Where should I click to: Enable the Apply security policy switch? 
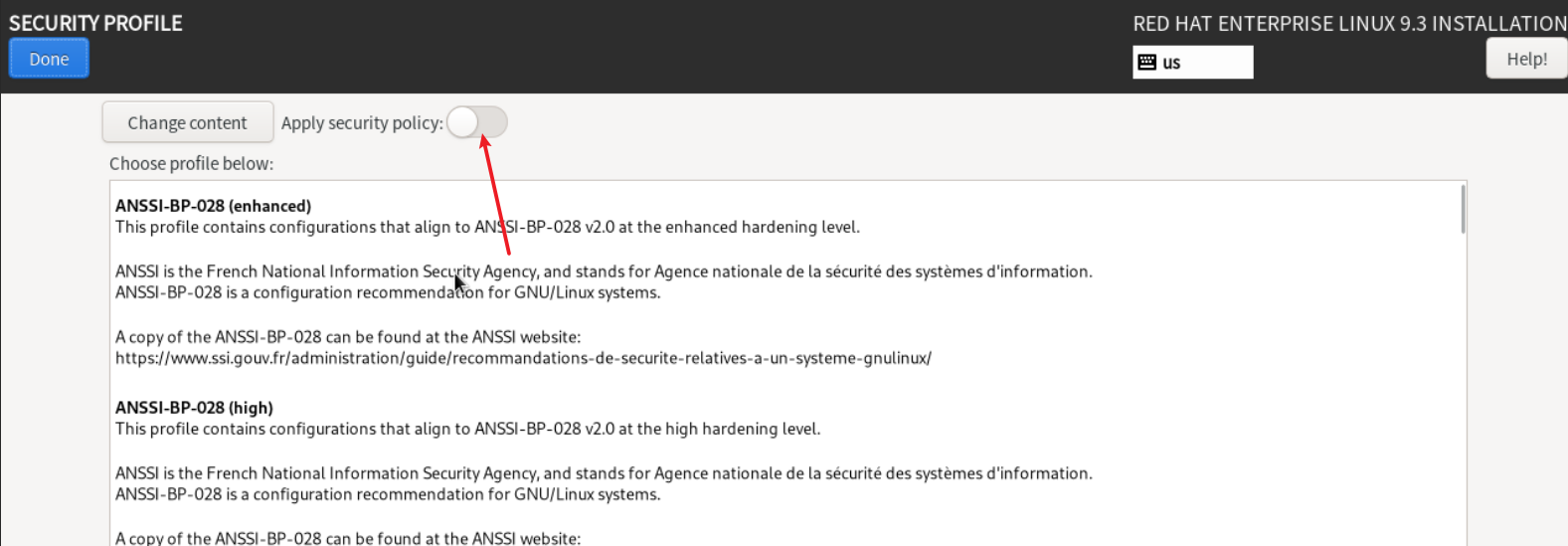click(x=477, y=122)
